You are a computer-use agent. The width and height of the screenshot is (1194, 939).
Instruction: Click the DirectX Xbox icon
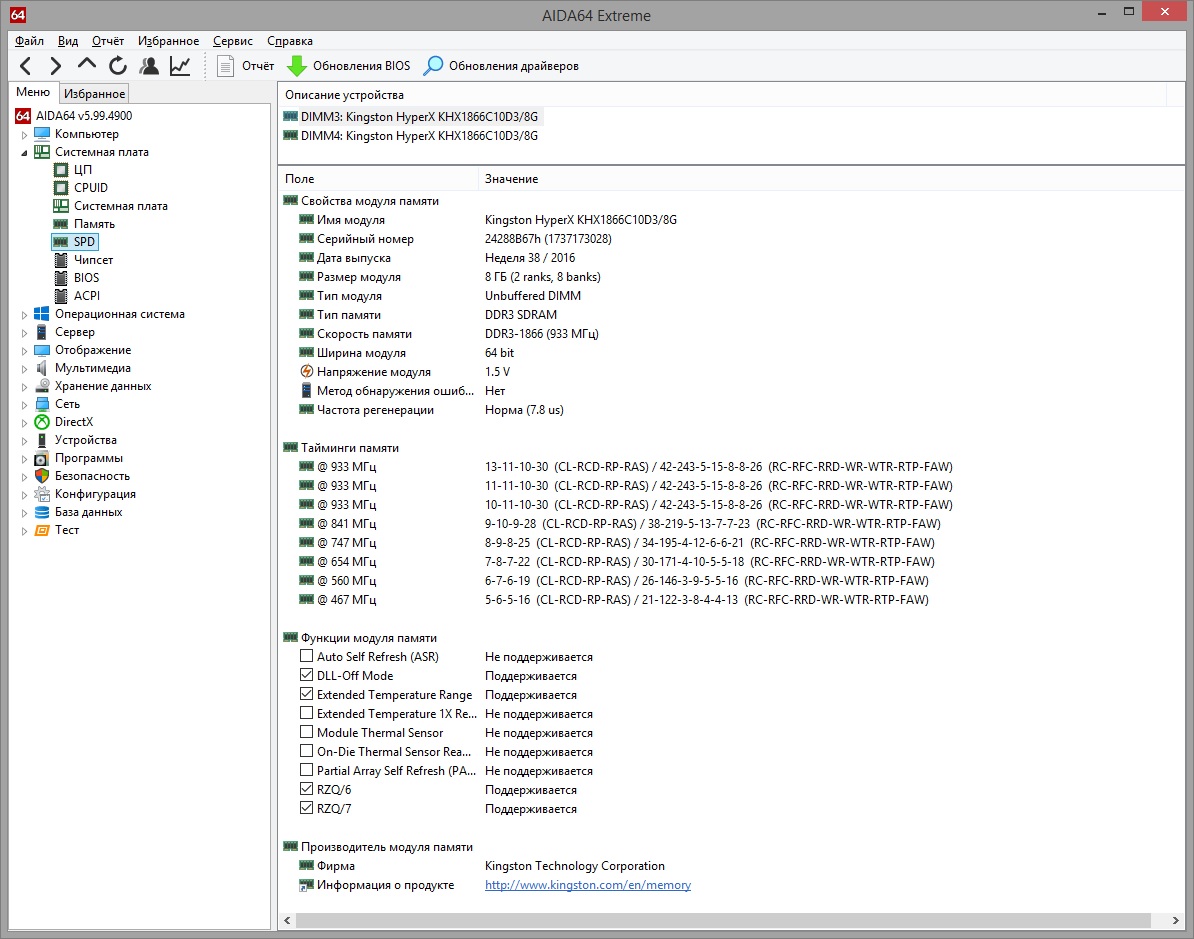[42, 422]
